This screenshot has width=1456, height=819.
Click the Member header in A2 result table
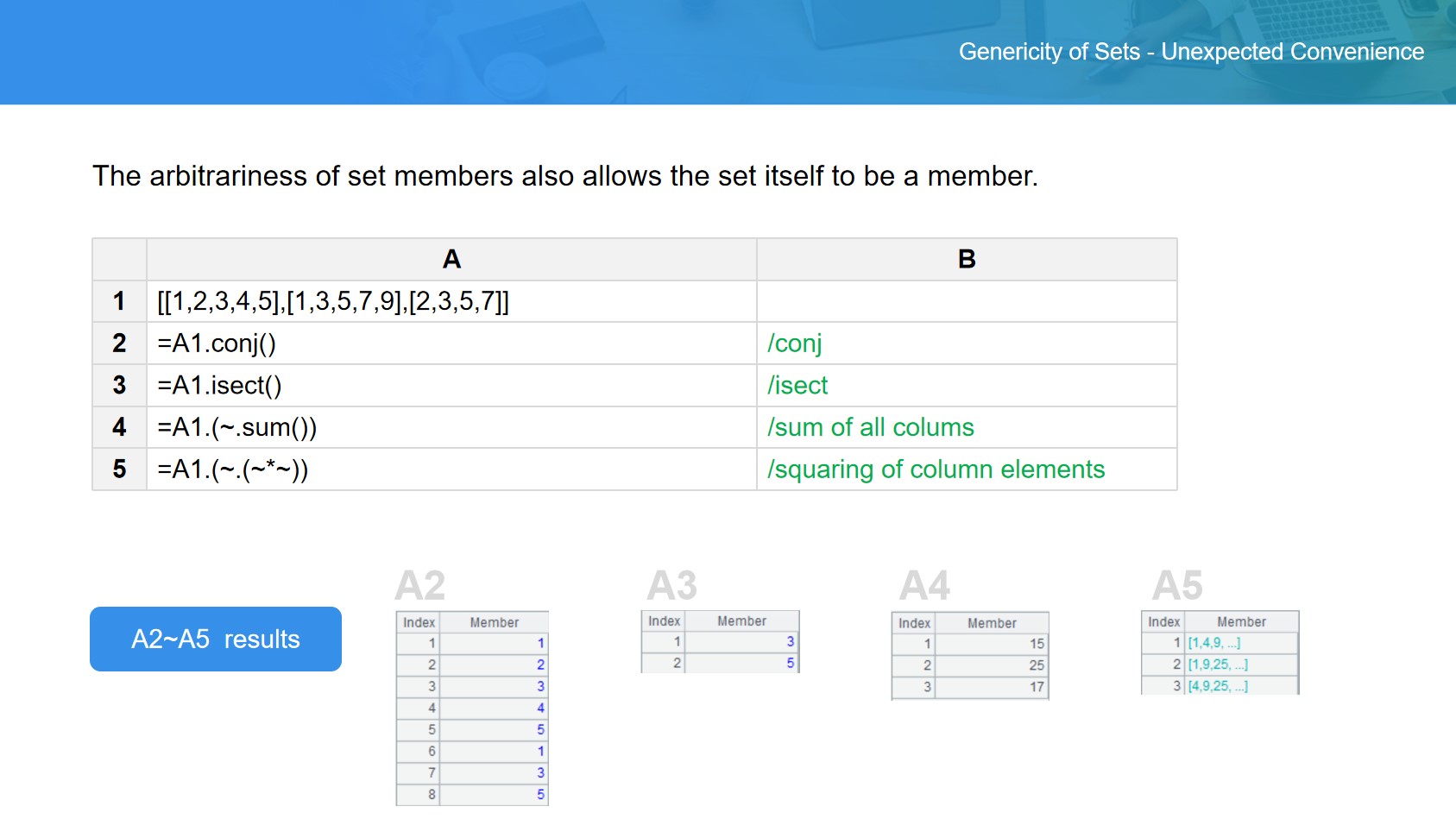tap(494, 622)
